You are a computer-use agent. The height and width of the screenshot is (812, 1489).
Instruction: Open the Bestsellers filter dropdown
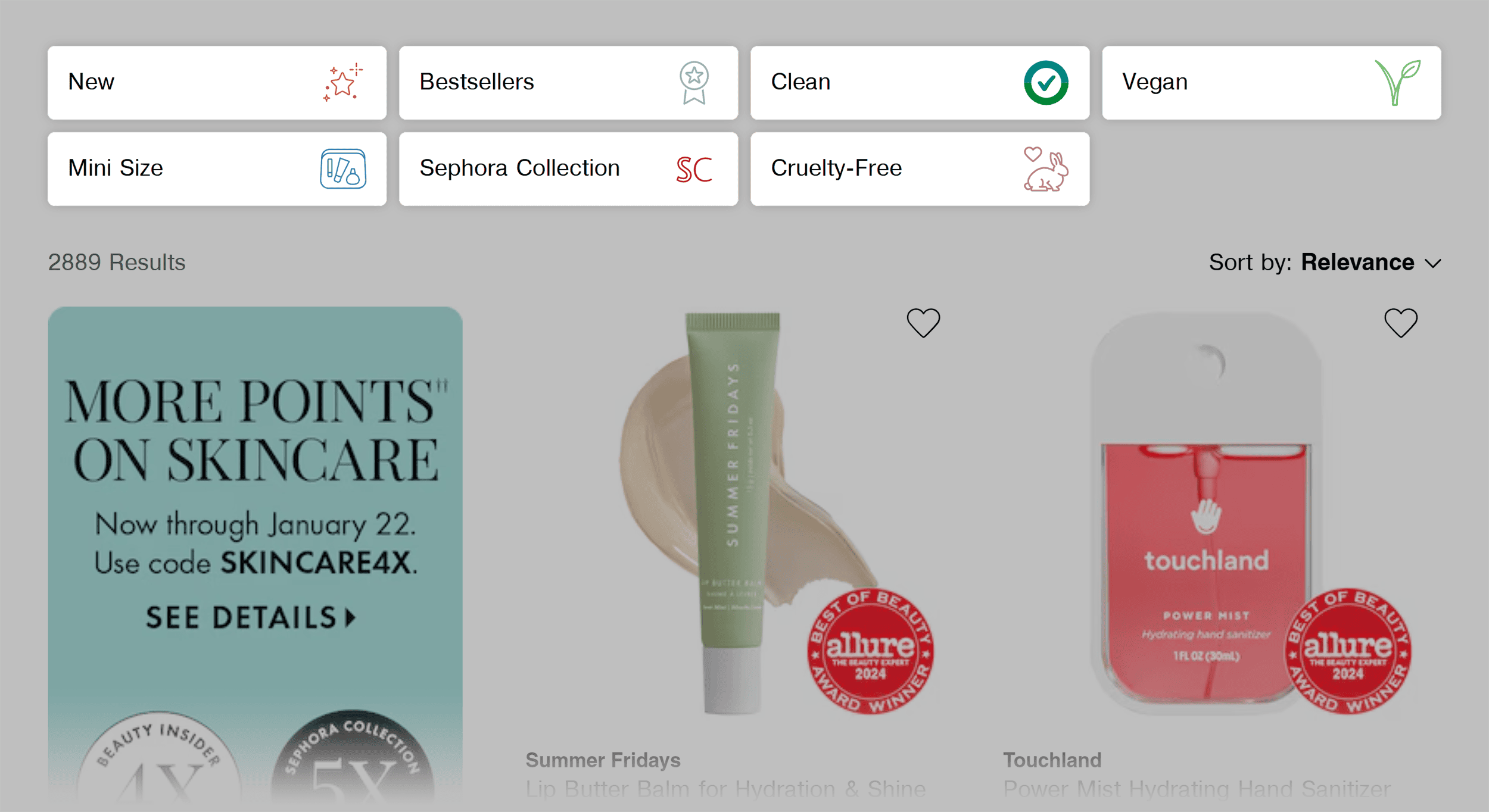565,81
